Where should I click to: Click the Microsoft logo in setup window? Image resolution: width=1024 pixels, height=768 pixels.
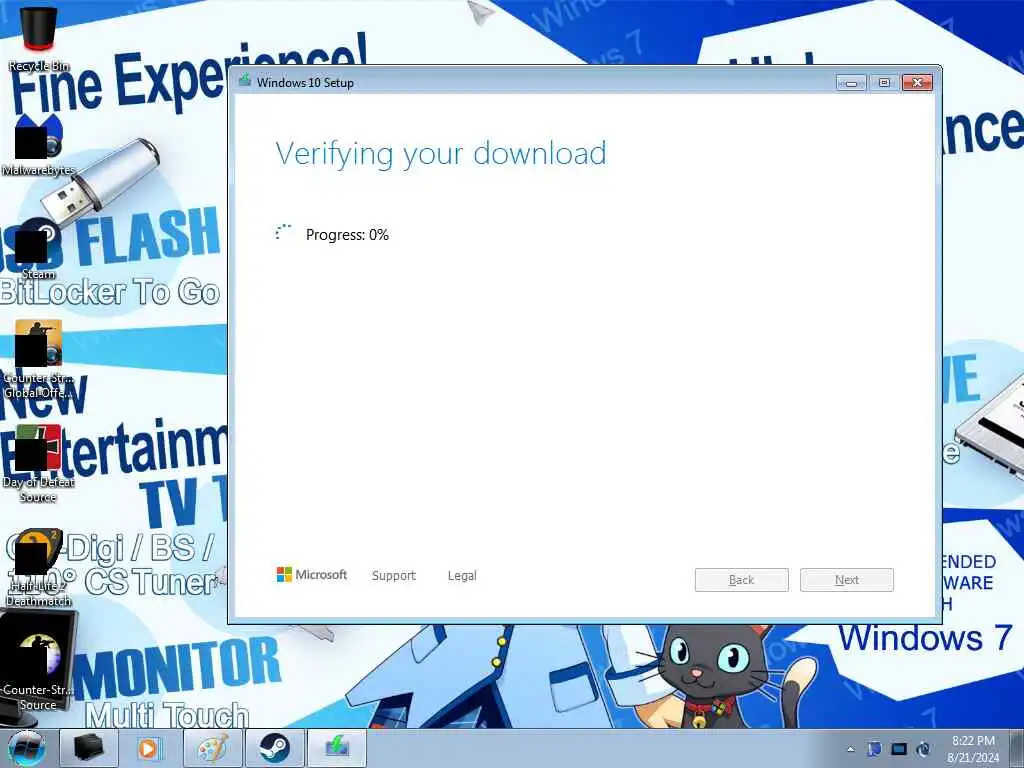click(312, 575)
